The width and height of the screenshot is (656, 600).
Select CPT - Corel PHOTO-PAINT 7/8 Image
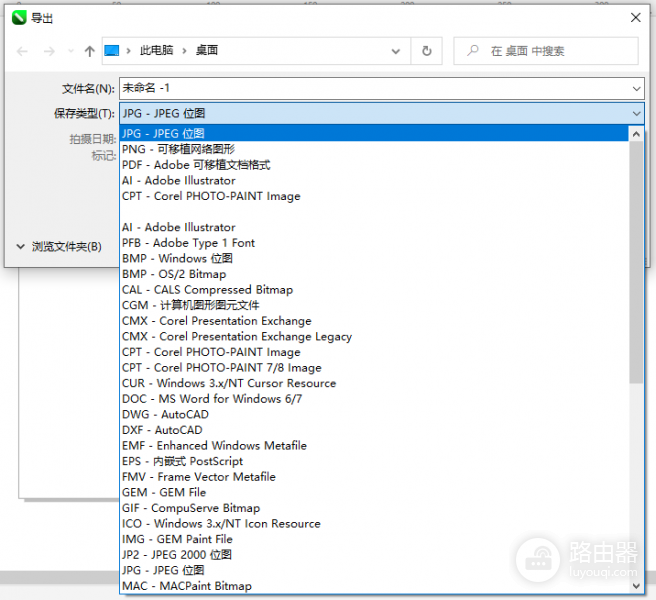point(374,367)
